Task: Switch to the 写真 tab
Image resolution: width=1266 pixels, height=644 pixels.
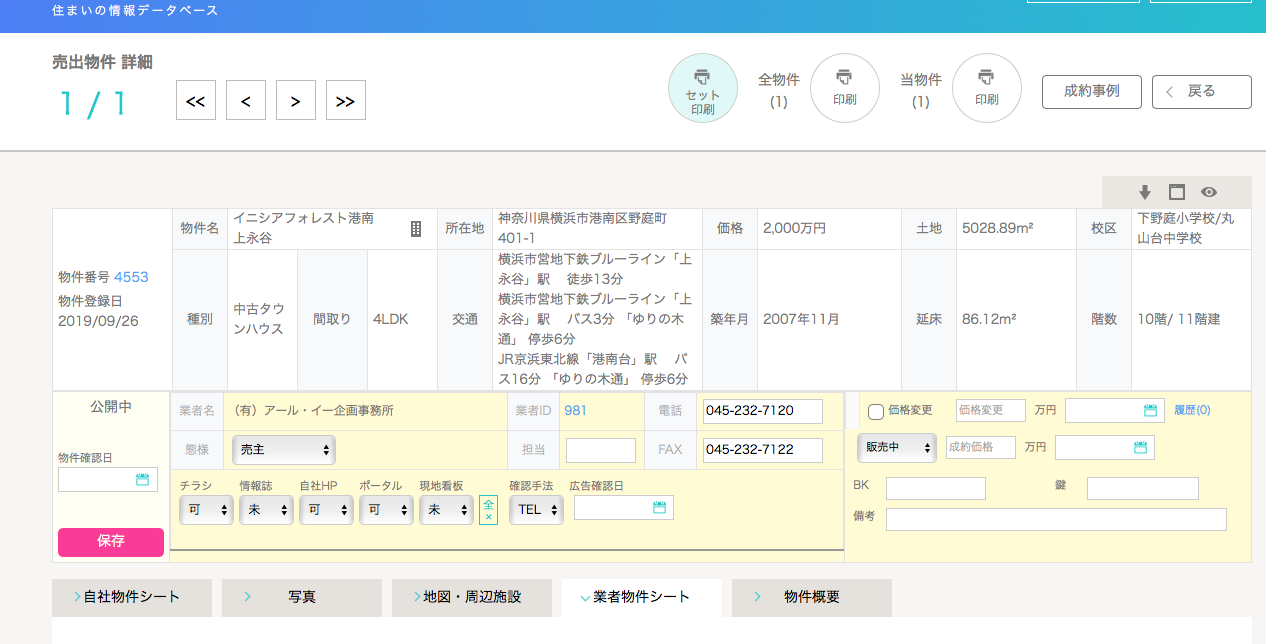Action: pyautogui.click(x=301, y=597)
